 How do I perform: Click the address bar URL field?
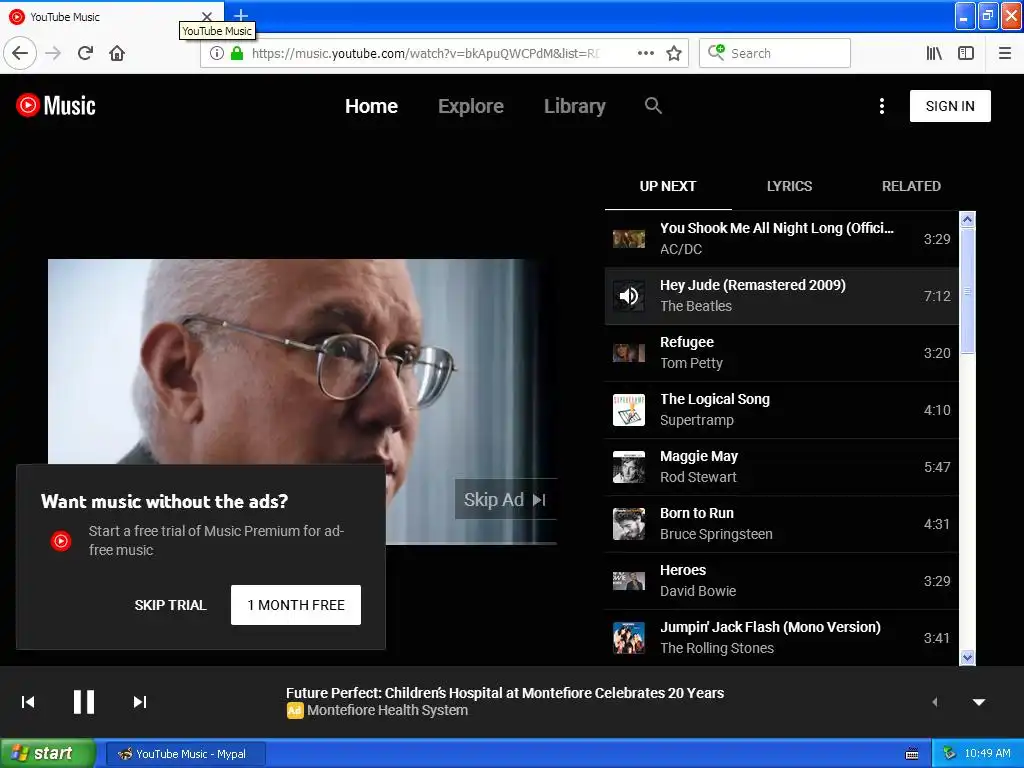pyautogui.click(x=424, y=53)
